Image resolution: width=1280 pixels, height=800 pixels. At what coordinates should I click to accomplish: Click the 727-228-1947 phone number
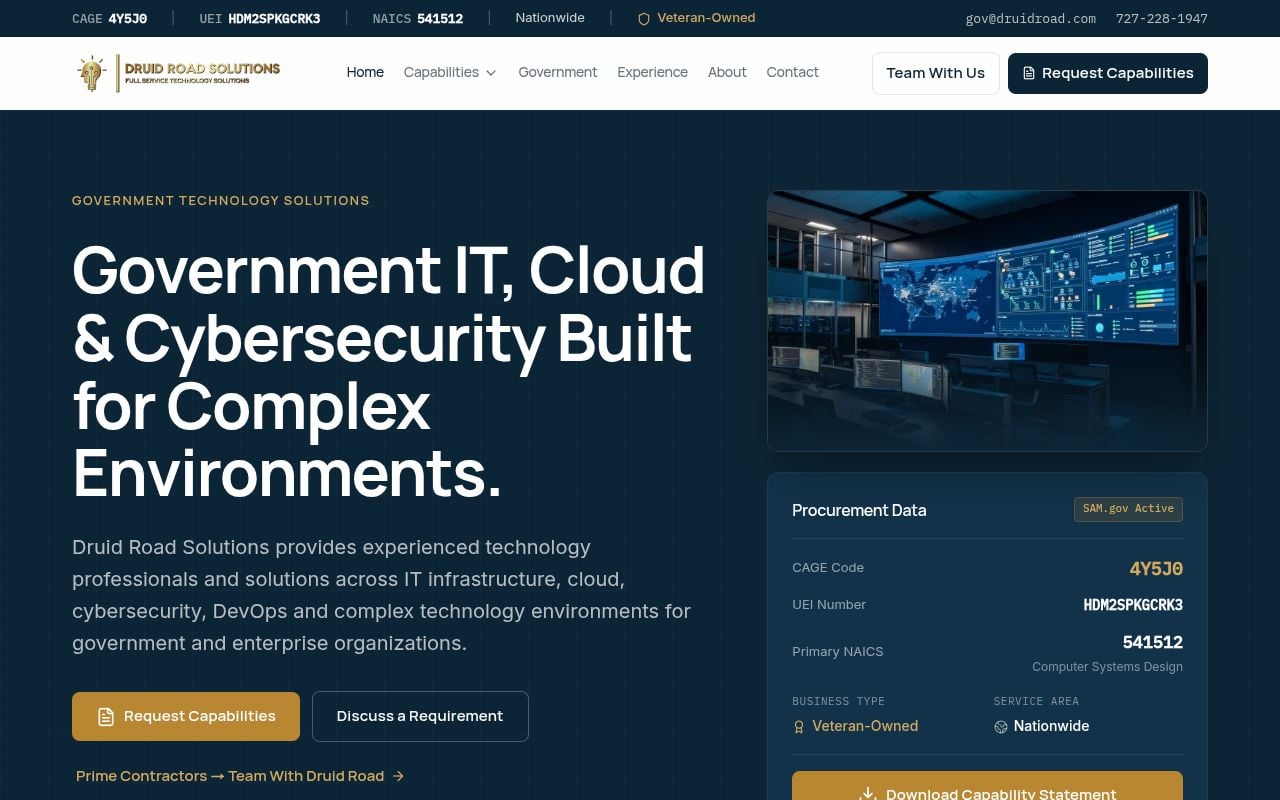click(x=1162, y=18)
